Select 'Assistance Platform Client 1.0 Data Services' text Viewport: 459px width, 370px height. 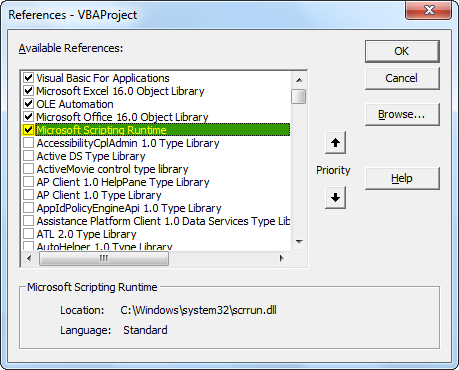163,221
